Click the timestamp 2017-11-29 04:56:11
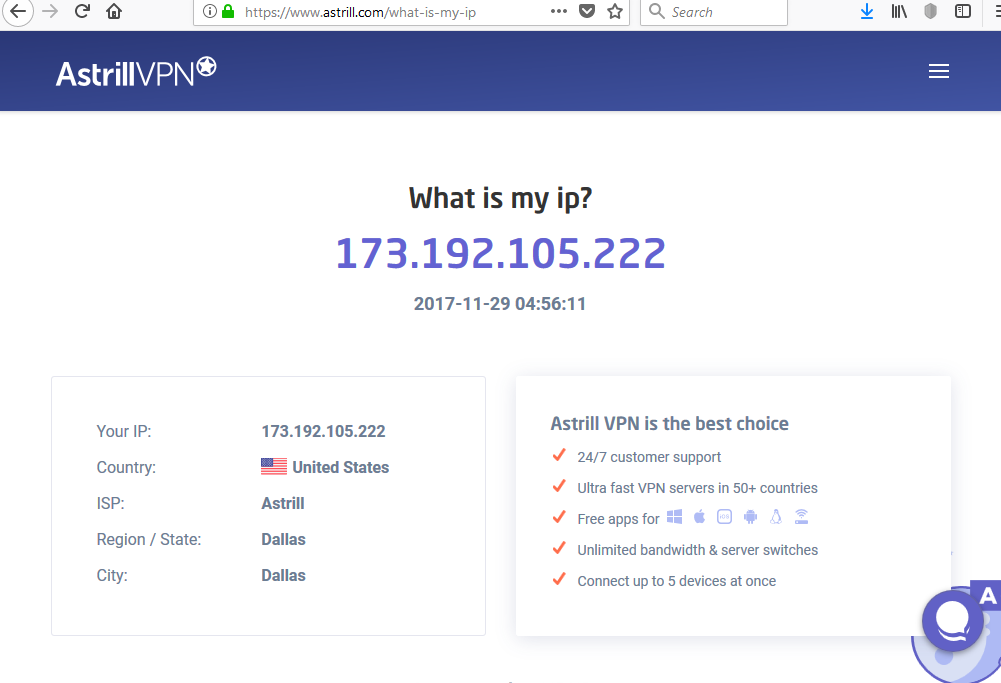Screen dimensions: 1001x683 tap(500, 304)
